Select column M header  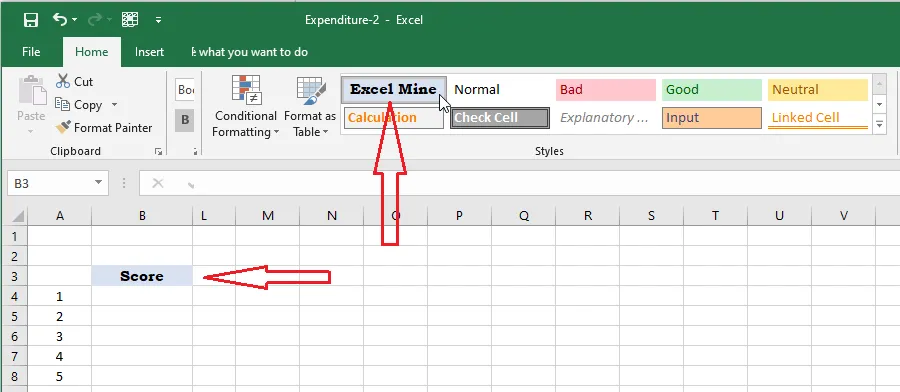pyautogui.click(x=267, y=216)
